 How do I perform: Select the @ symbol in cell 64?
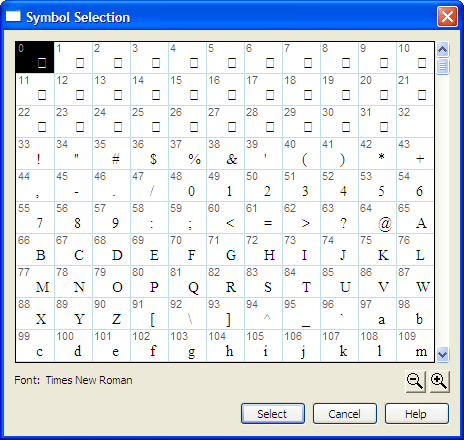[x=377, y=218]
